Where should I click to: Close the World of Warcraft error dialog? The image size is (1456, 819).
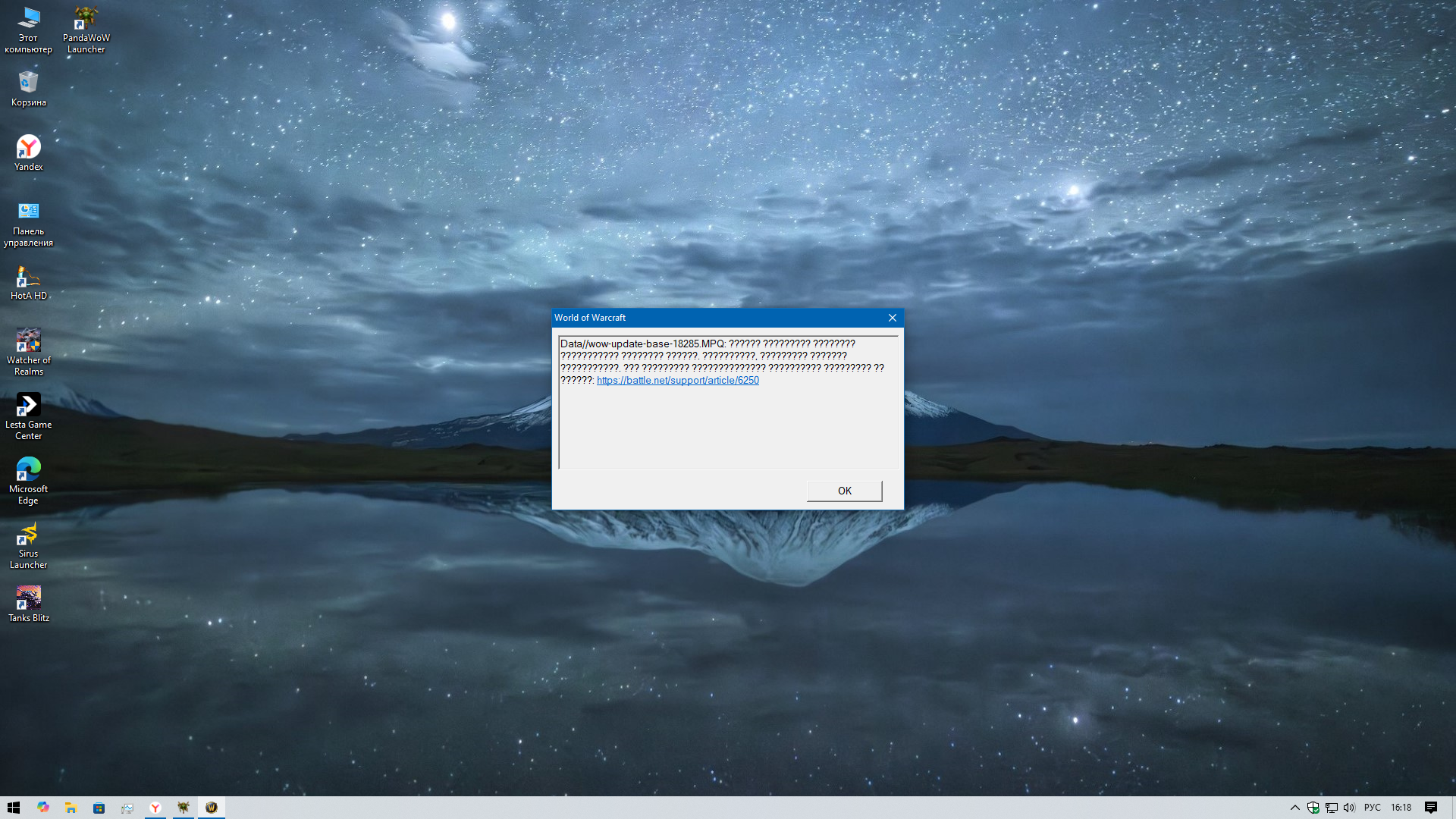click(x=893, y=318)
